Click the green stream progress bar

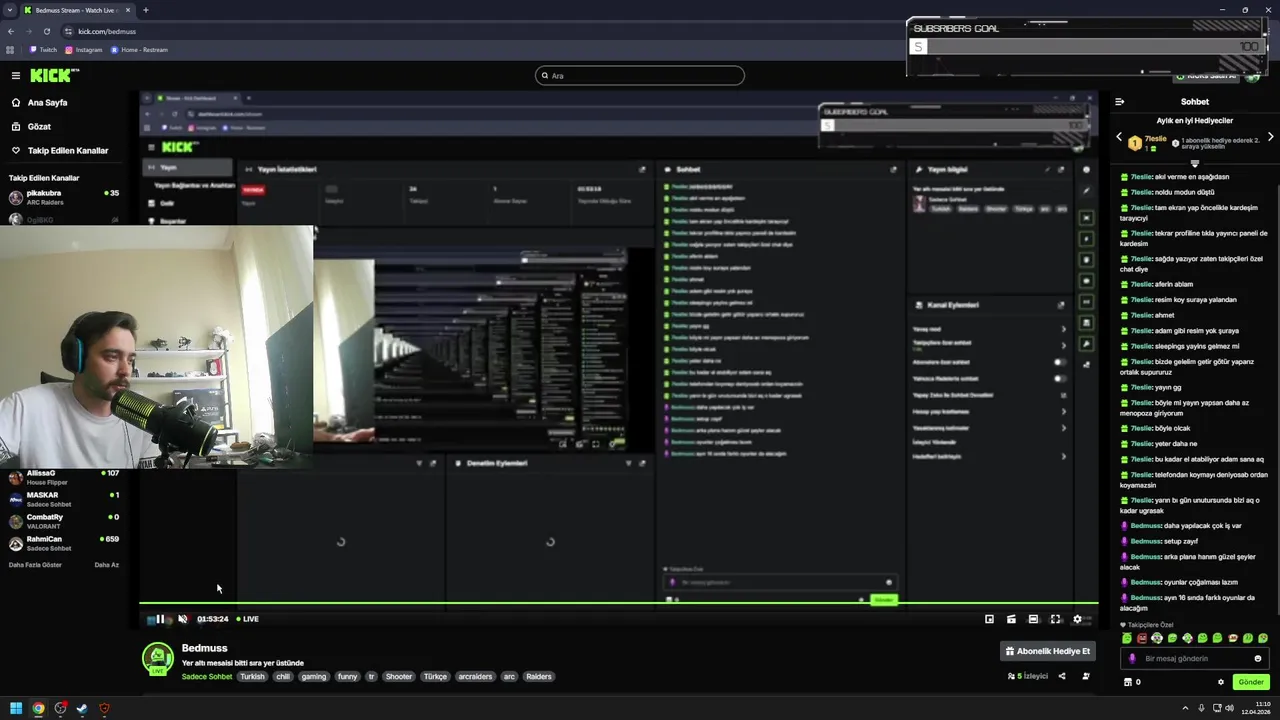(618, 603)
